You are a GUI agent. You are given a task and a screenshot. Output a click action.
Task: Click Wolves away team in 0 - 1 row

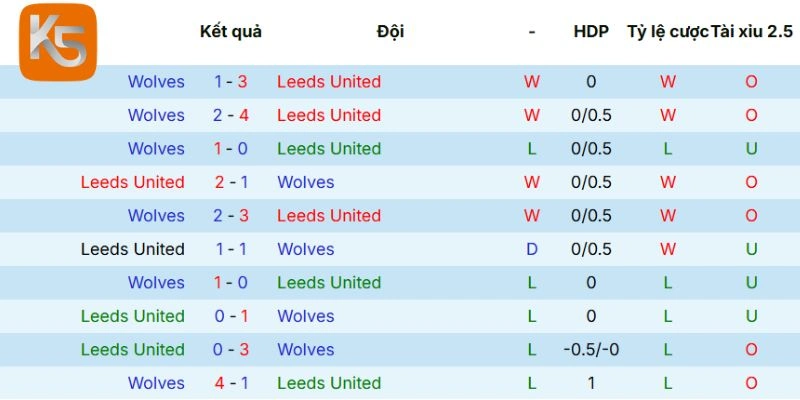tap(306, 316)
